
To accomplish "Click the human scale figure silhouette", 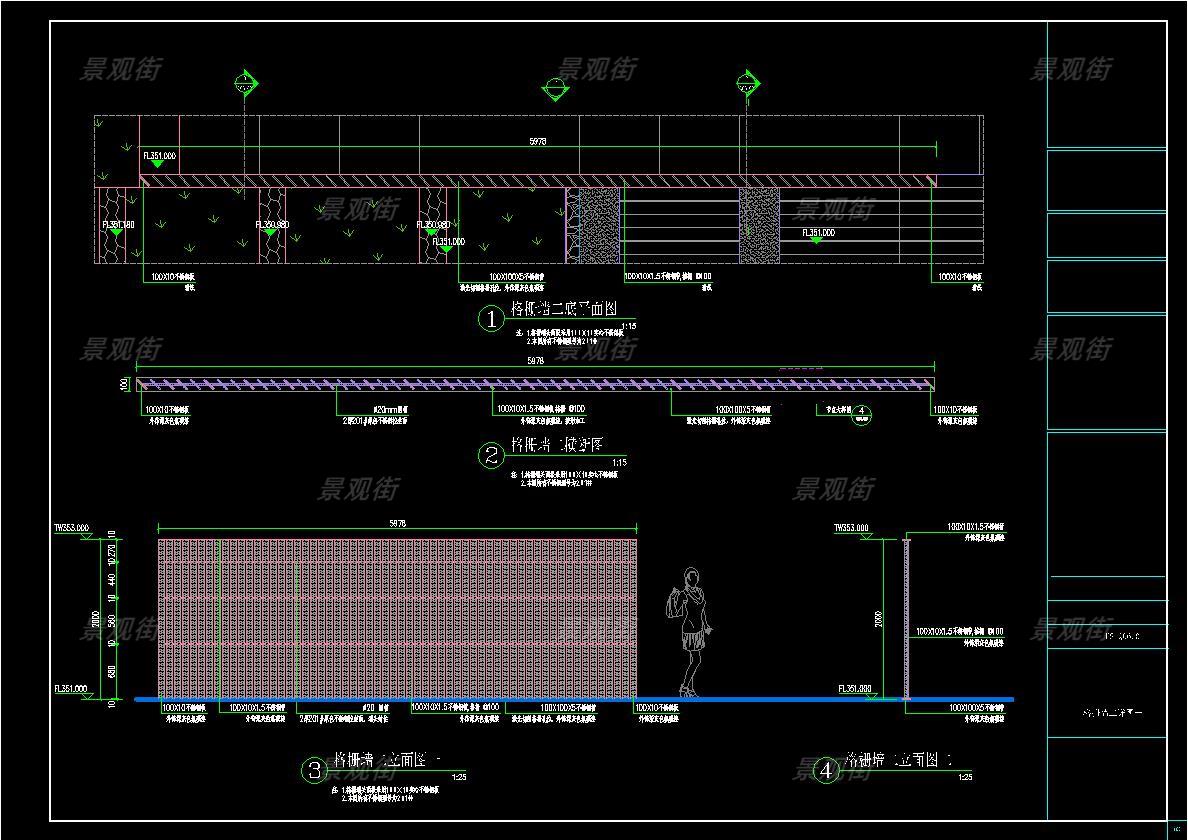I will 688,630.
